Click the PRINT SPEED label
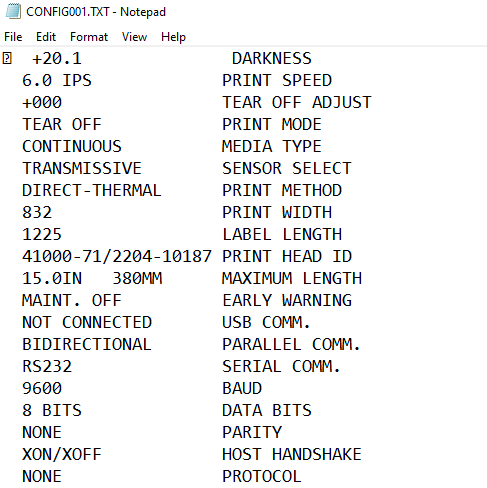This screenshot has height=488, width=487. [277, 81]
